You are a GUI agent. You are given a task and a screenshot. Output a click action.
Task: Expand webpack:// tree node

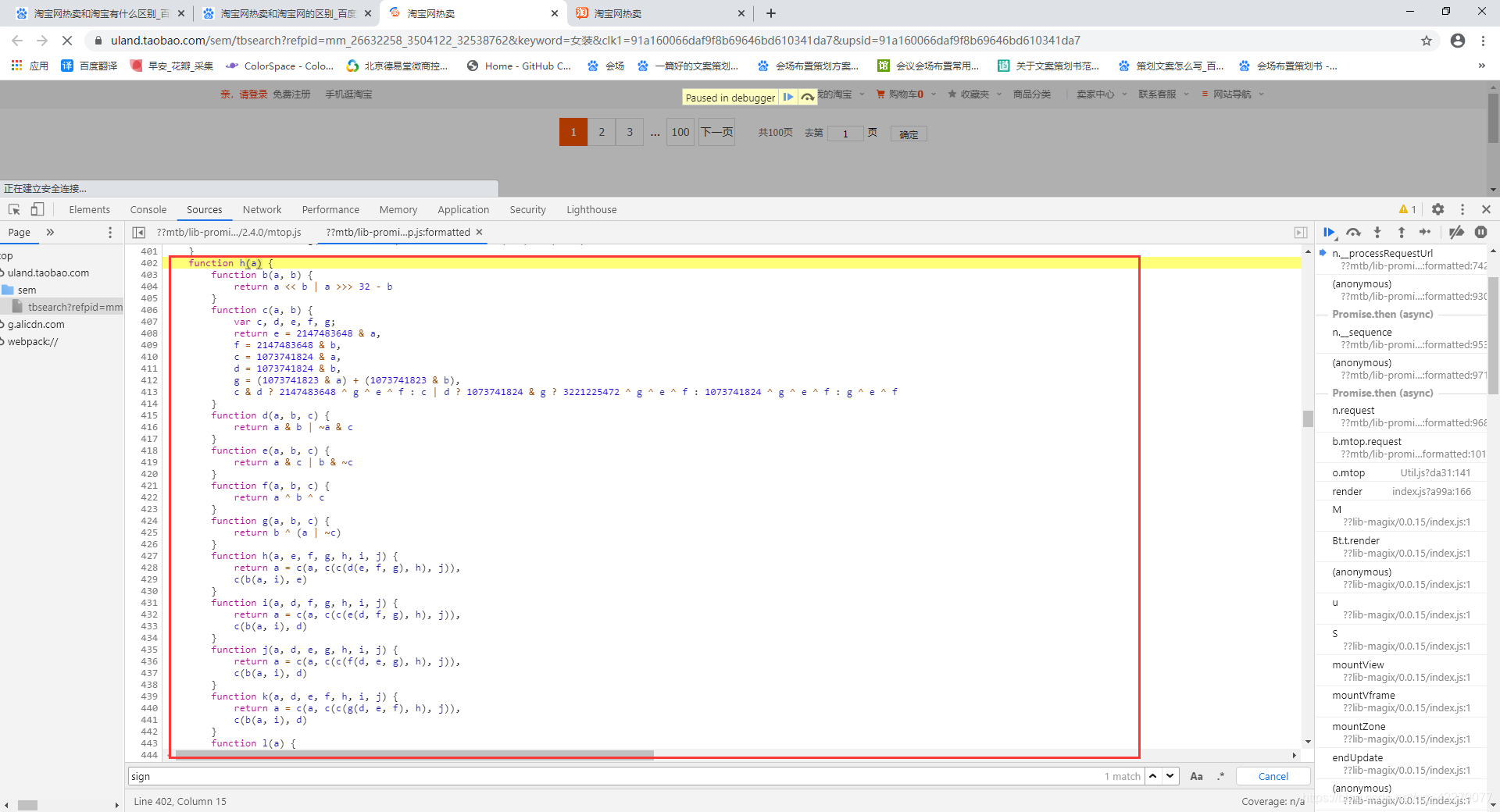(x=2, y=341)
